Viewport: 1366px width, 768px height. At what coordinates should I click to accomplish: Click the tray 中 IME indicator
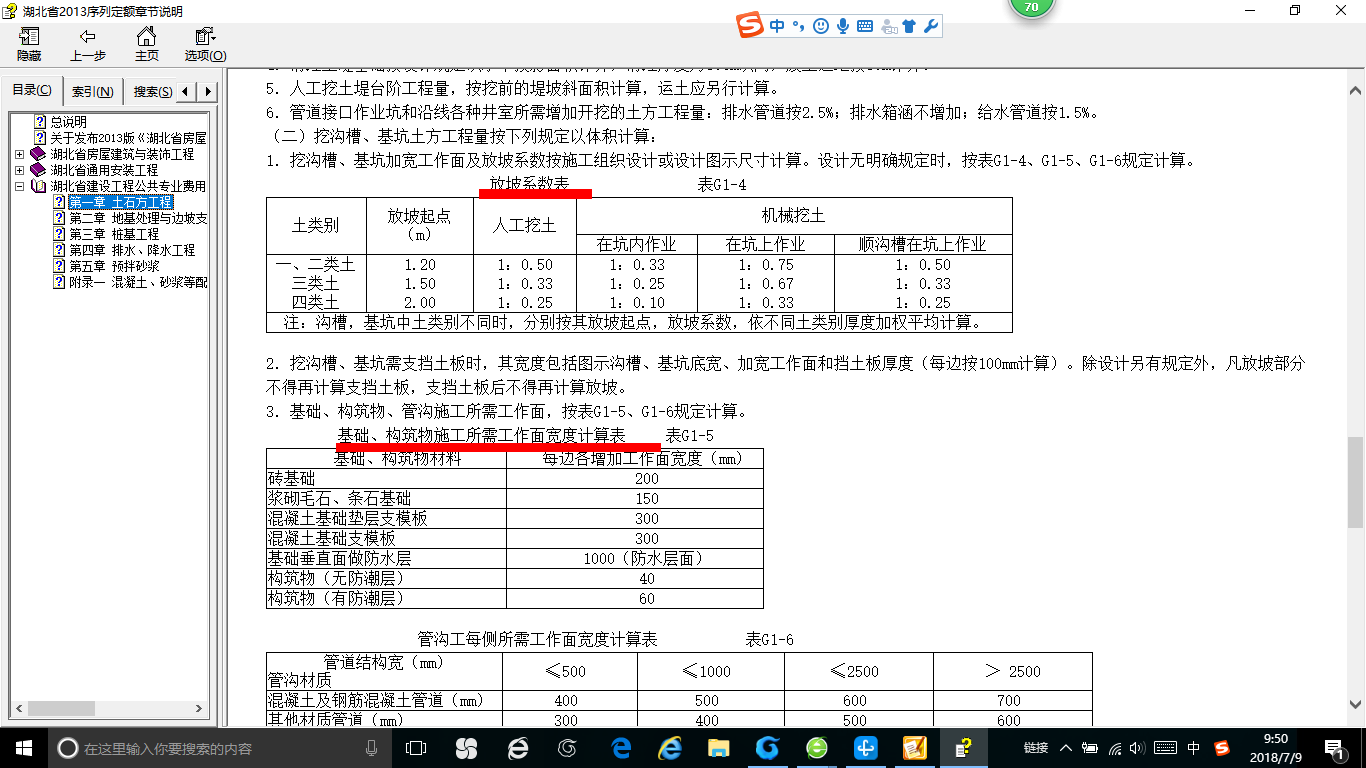tap(1193, 747)
